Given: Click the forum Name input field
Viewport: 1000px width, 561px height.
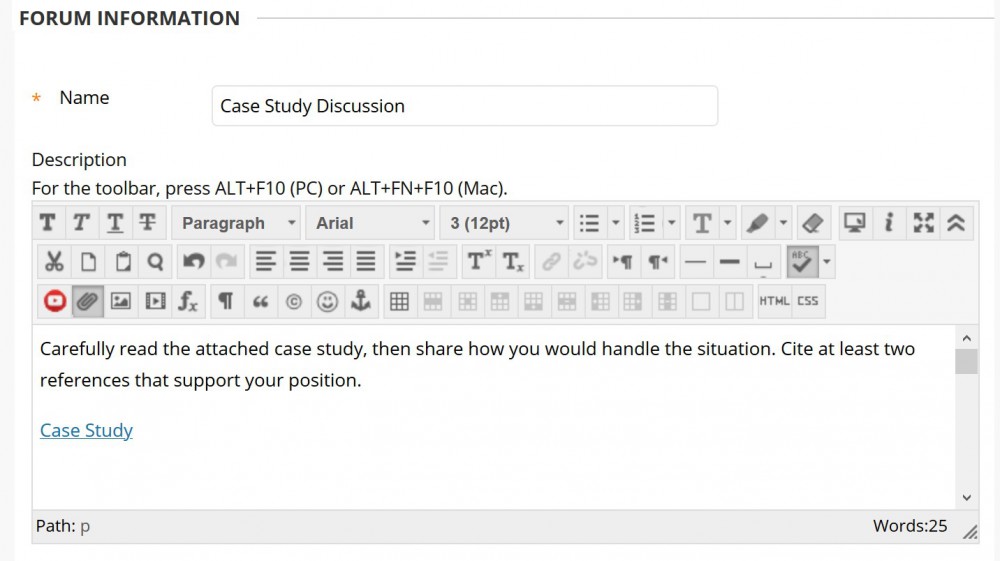Looking at the screenshot, I should point(464,106).
